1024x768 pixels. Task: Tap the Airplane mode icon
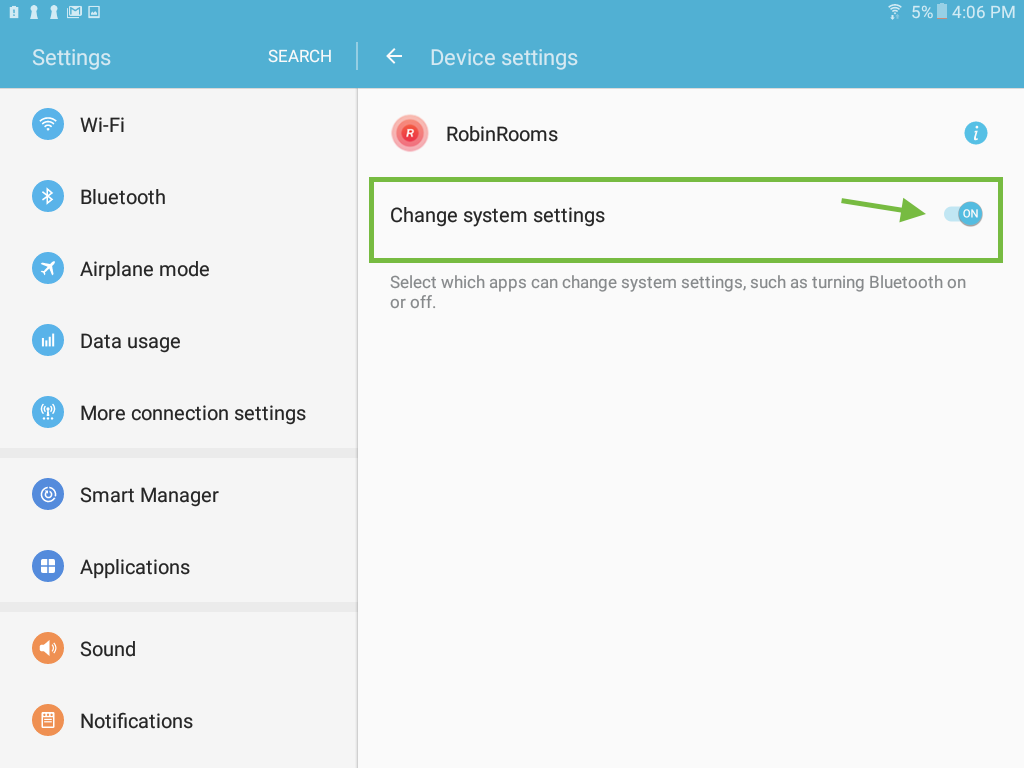coord(48,268)
